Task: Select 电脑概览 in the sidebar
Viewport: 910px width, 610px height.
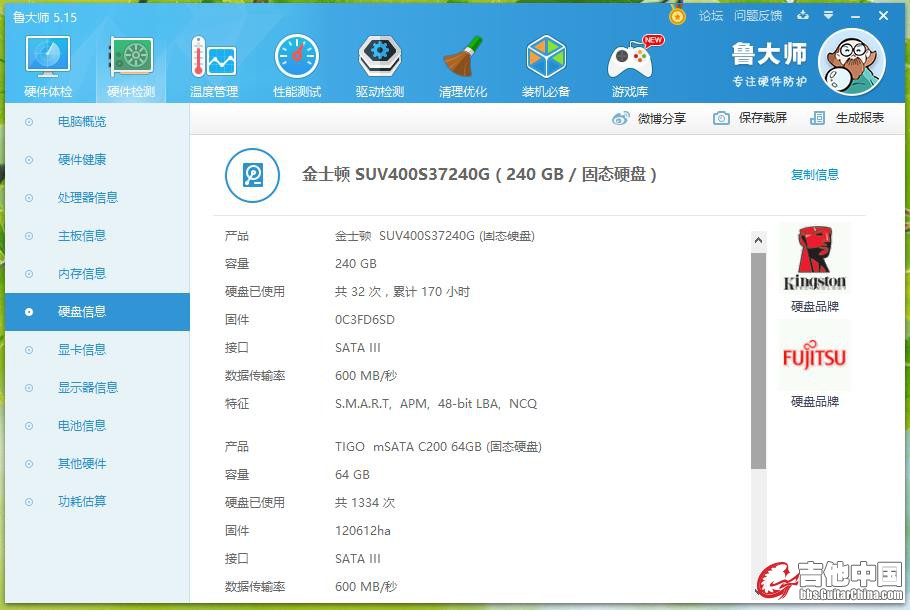Action: (x=82, y=122)
